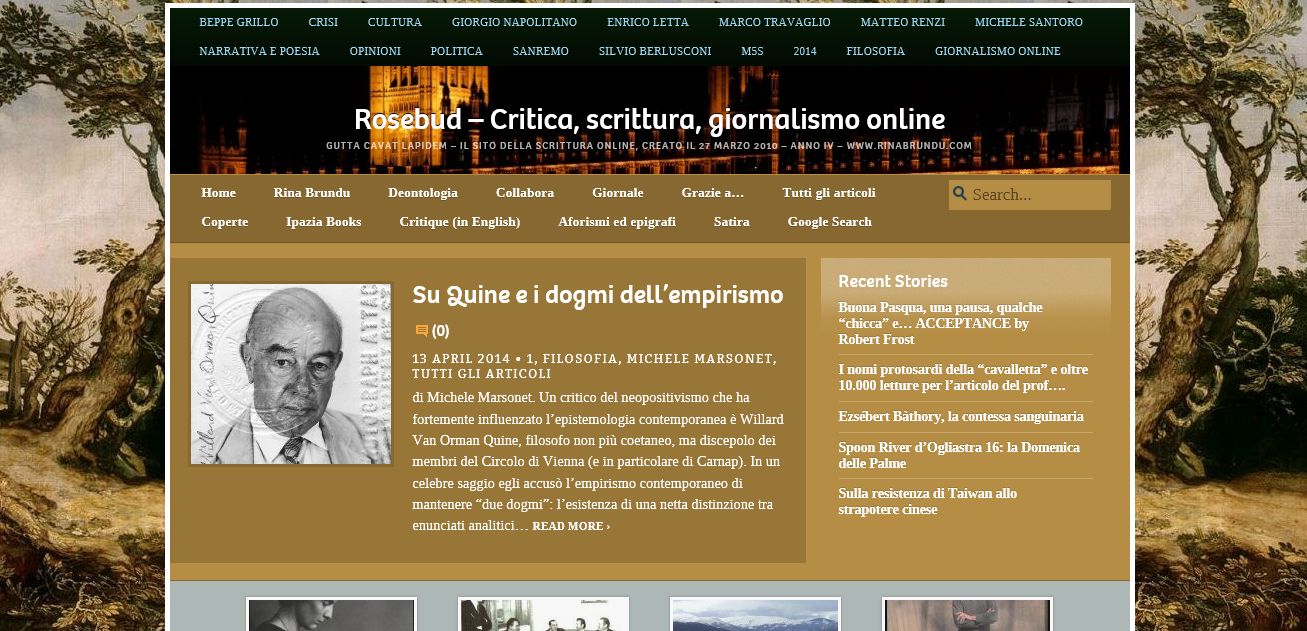Click the Beppe Grillo topic link
This screenshot has height=631, width=1307.
click(x=239, y=22)
